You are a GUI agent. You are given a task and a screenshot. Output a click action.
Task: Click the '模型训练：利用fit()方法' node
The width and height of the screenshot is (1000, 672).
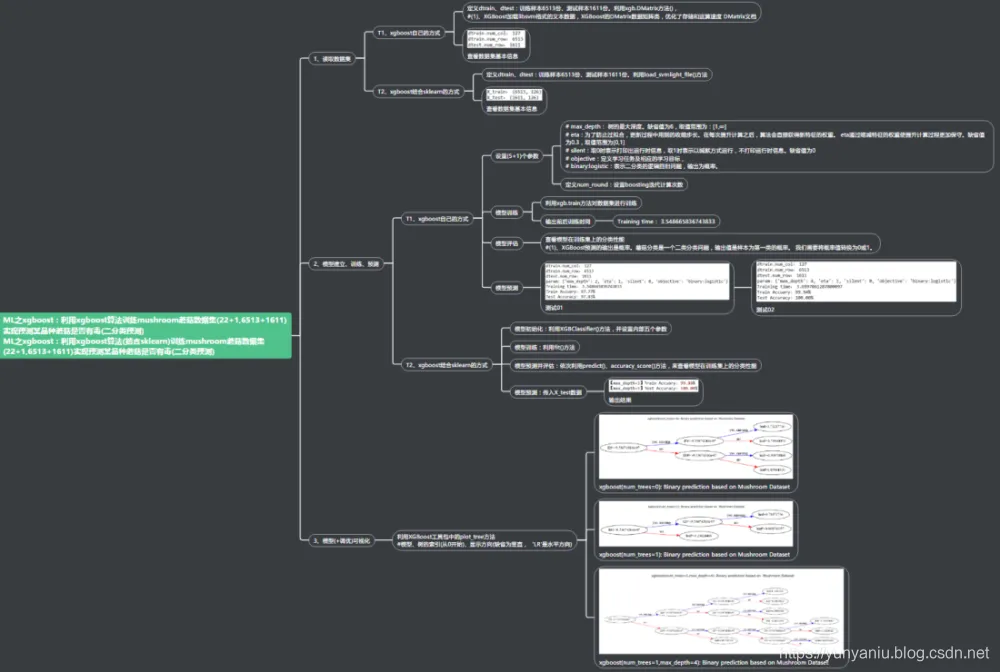point(544,347)
